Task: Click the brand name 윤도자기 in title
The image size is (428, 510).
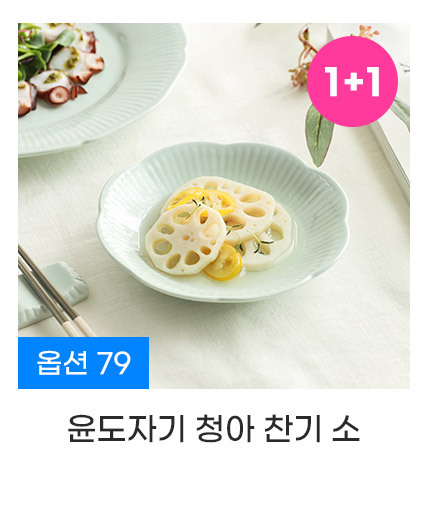Action: coord(126,428)
